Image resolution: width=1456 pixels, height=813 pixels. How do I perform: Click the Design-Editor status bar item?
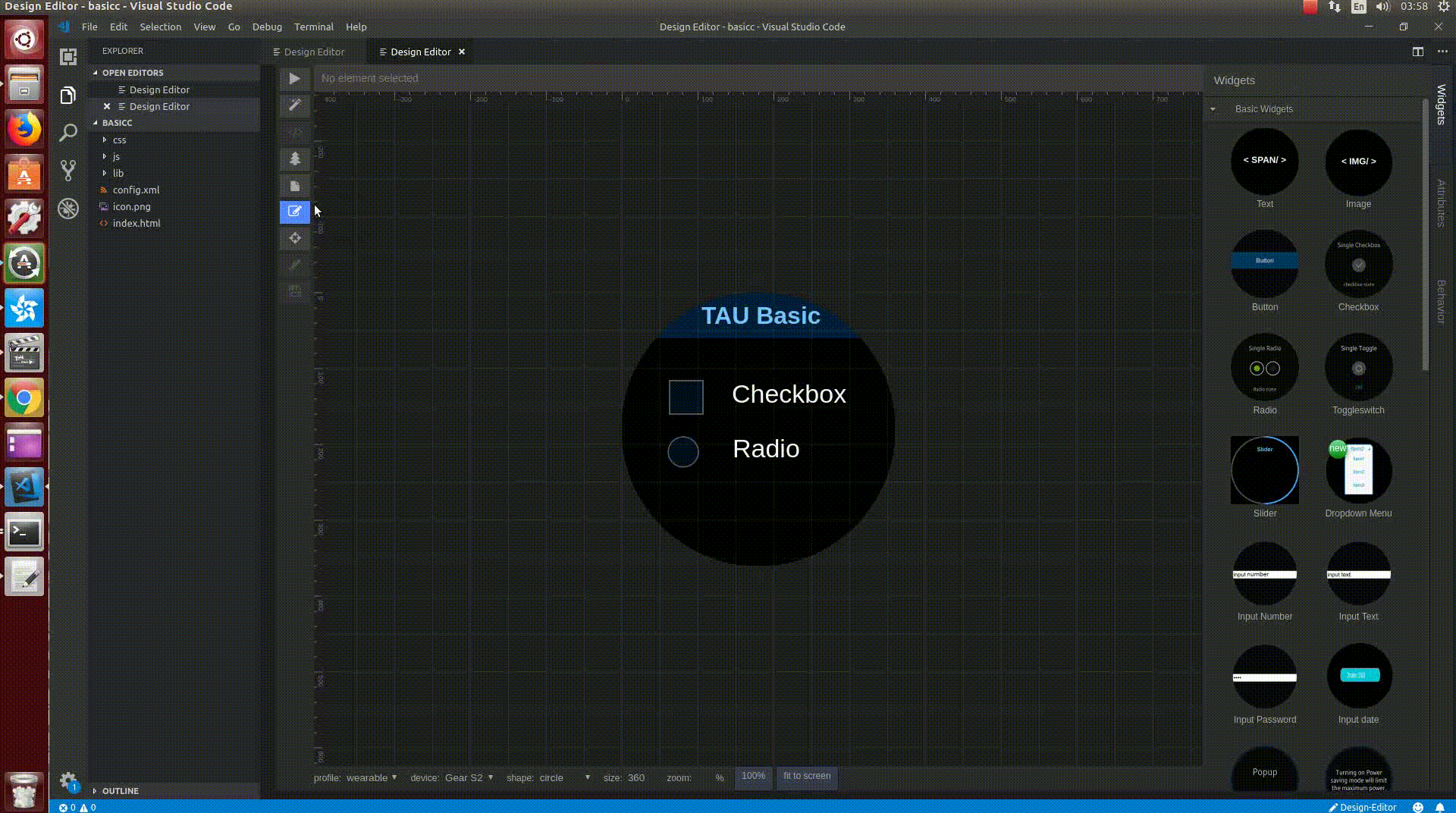click(1362, 807)
